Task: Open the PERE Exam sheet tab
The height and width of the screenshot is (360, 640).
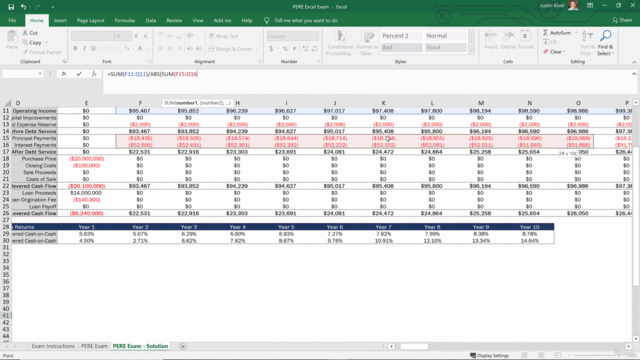Action: pos(94,346)
